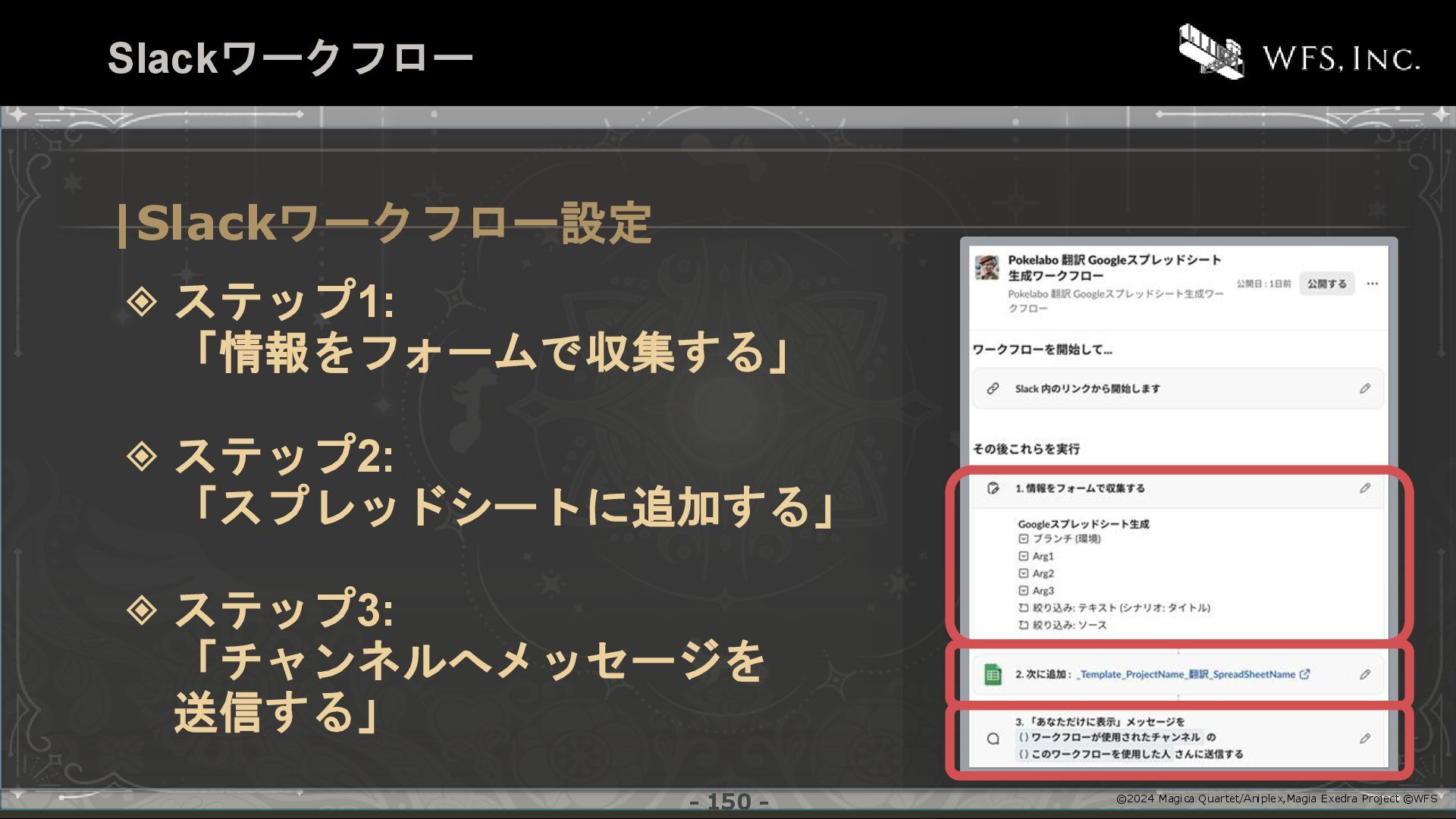Click the dropdown field icon beside Arg1

click(x=1023, y=556)
